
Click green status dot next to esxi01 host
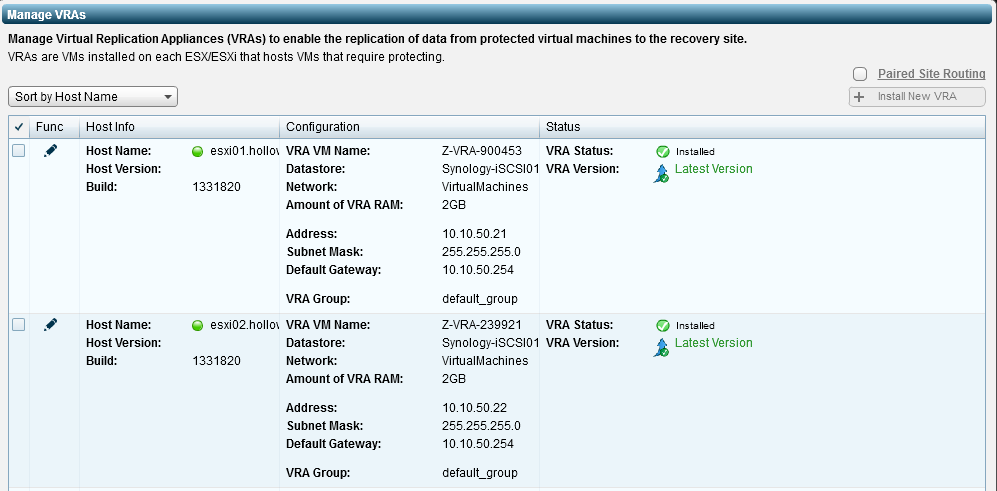tap(197, 152)
